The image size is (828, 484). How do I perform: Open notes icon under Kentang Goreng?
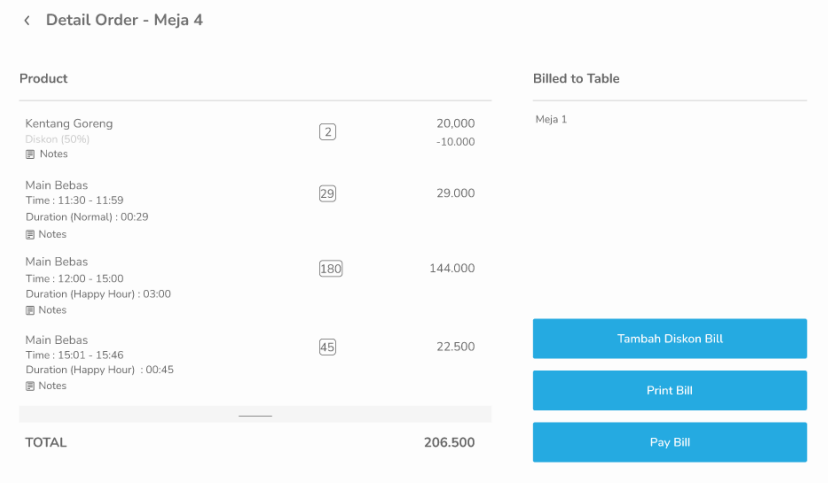pos(30,155)
